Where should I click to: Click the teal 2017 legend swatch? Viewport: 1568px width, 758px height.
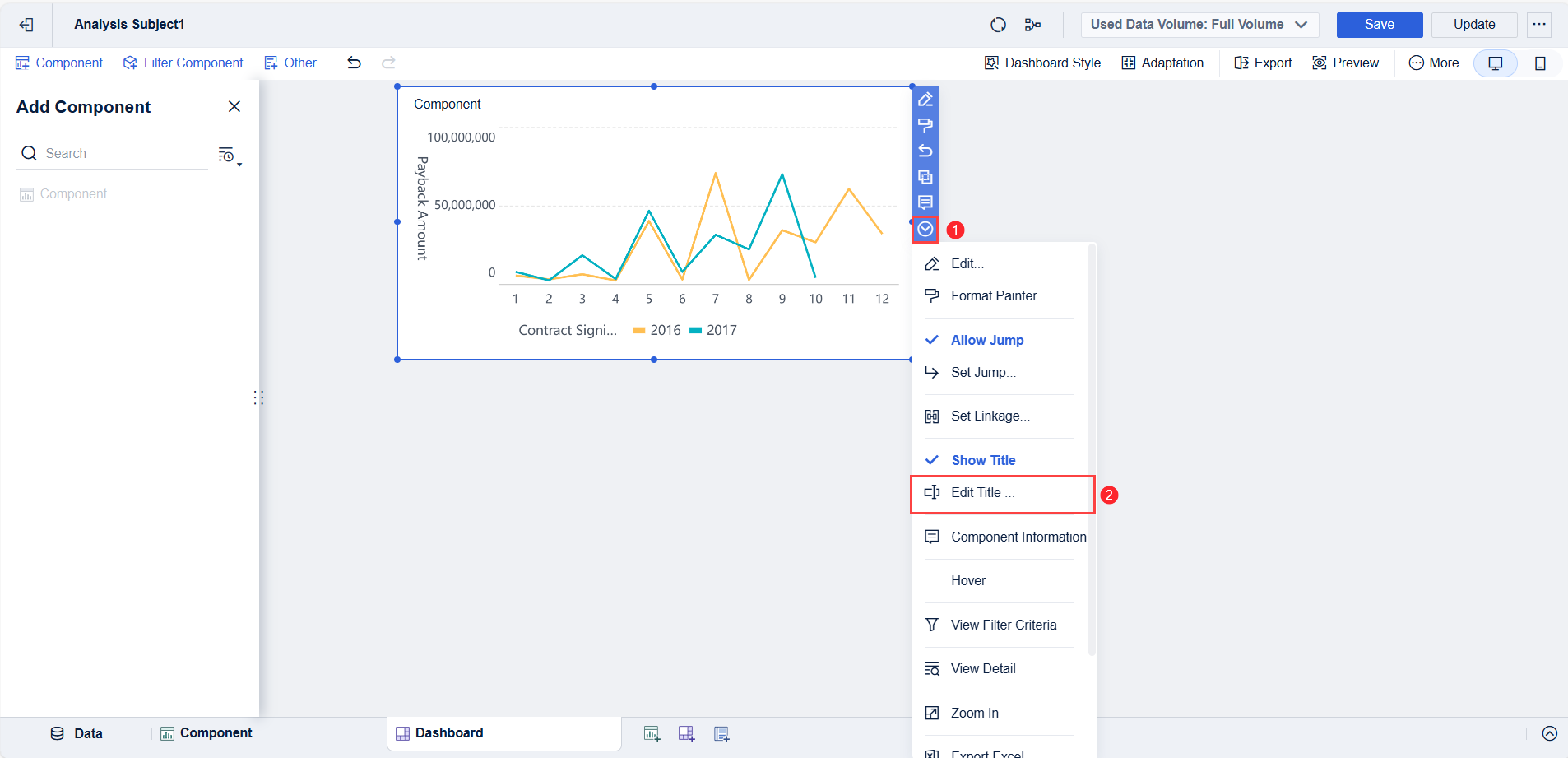(x=696, y=330)
